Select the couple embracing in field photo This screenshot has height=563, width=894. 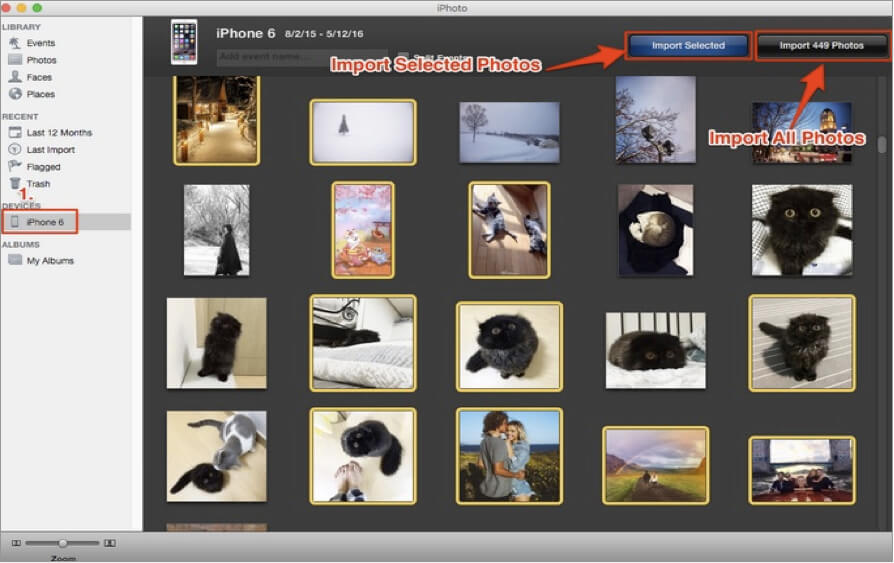[x=509, y=456]
